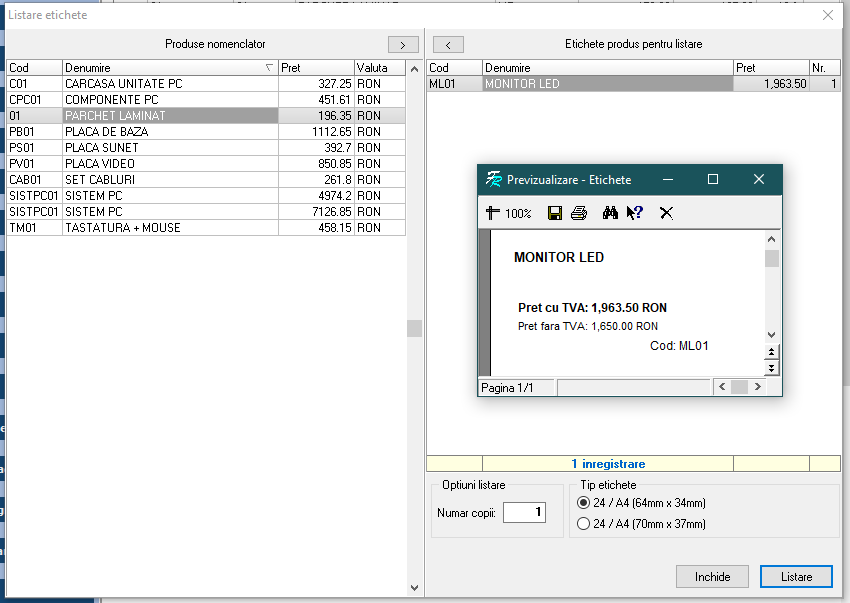
Task: Open search with the binoculars icon
Action: (x=611, y=213)
